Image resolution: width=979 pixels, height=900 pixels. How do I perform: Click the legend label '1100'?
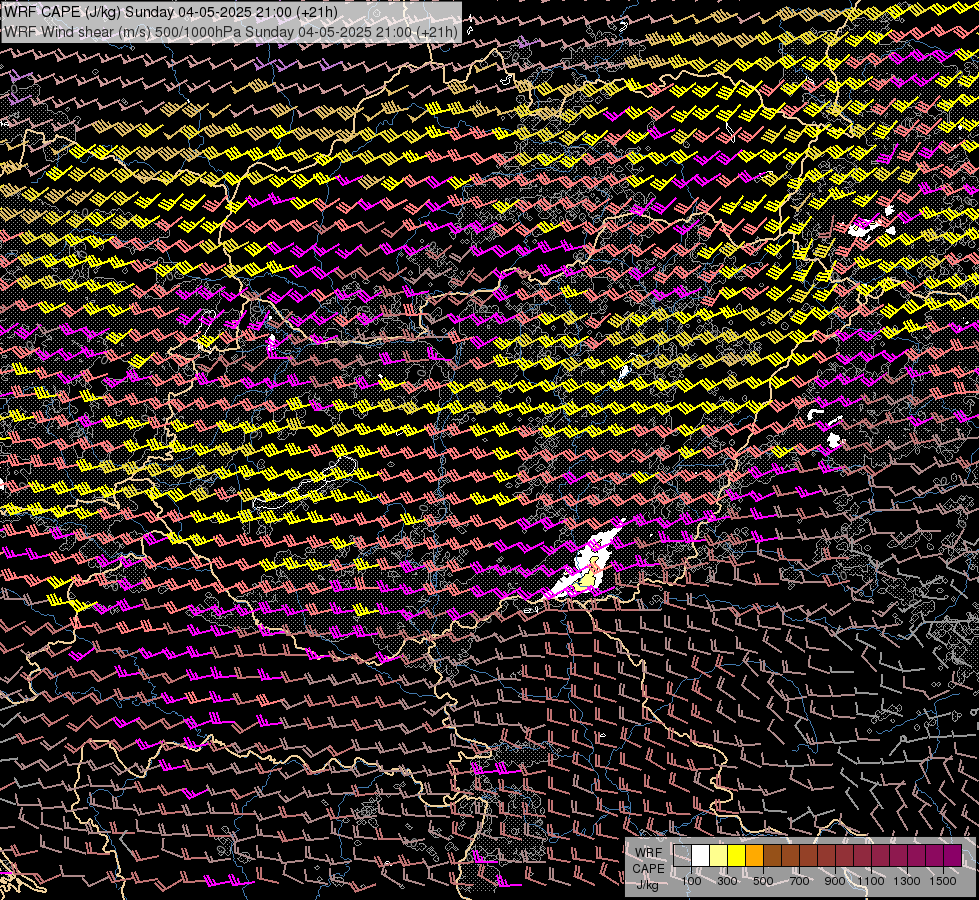pyautogui.click(x=870, y=881)
